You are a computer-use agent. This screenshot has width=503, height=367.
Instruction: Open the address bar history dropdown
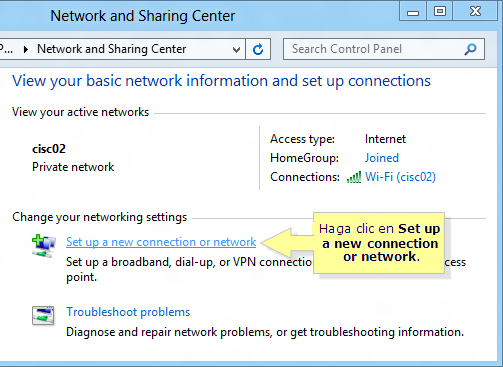tap(236, 50)
